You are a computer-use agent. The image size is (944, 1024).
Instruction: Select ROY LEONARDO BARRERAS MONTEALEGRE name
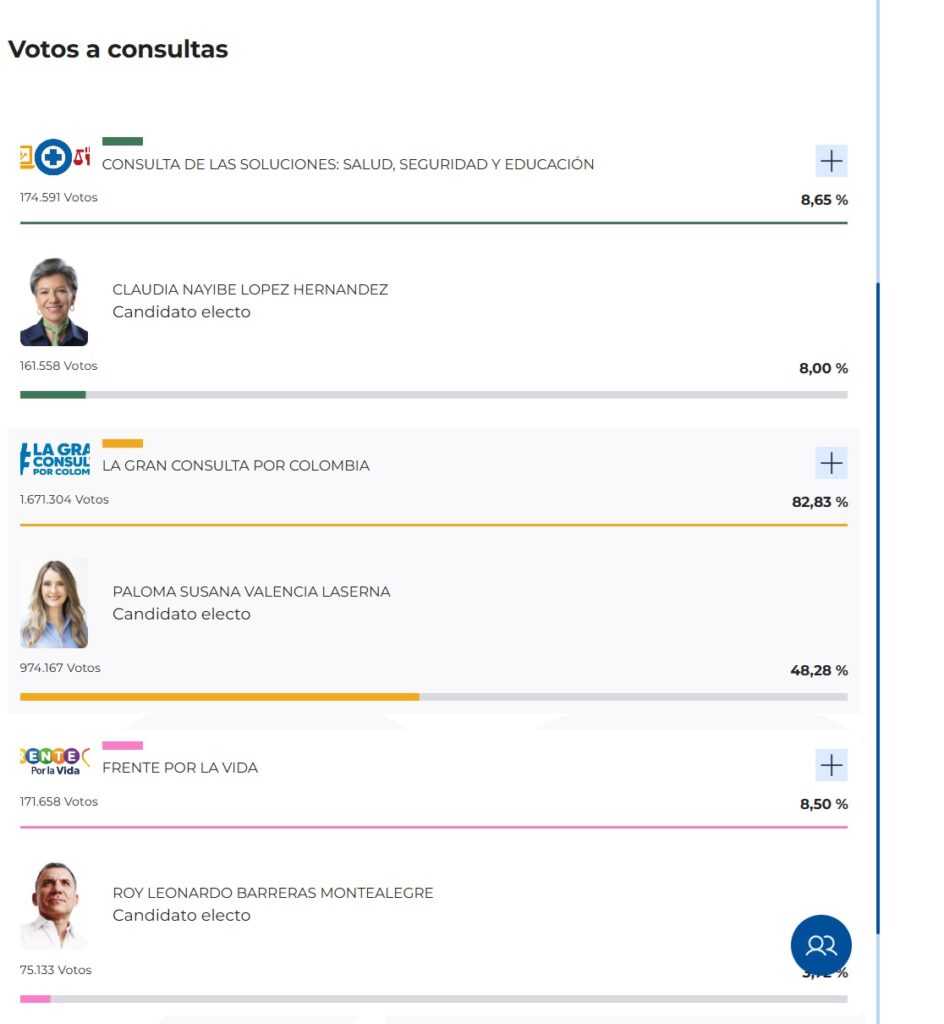[x=273, y=893]
